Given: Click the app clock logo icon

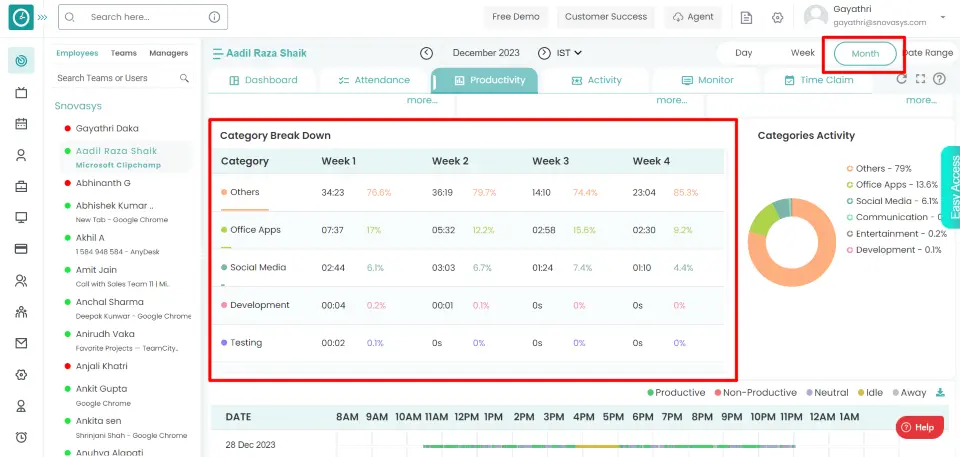Looking at the screenshot, I should coord(21,17).
